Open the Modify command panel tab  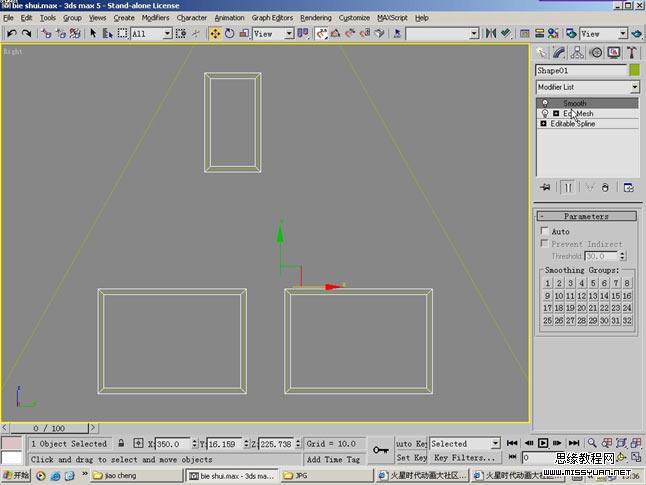click(559, 52)
